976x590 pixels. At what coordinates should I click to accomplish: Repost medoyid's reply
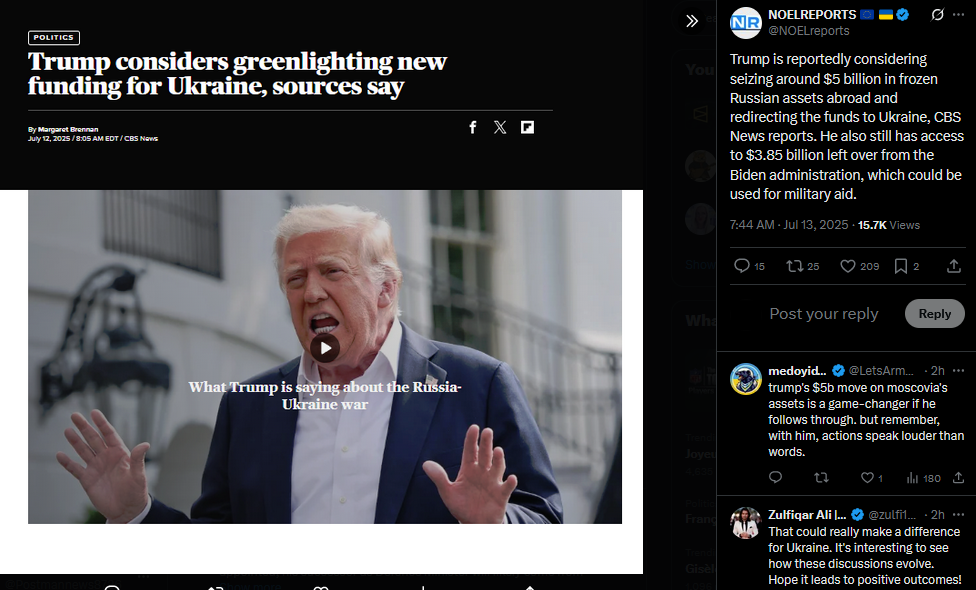[821, 478]
